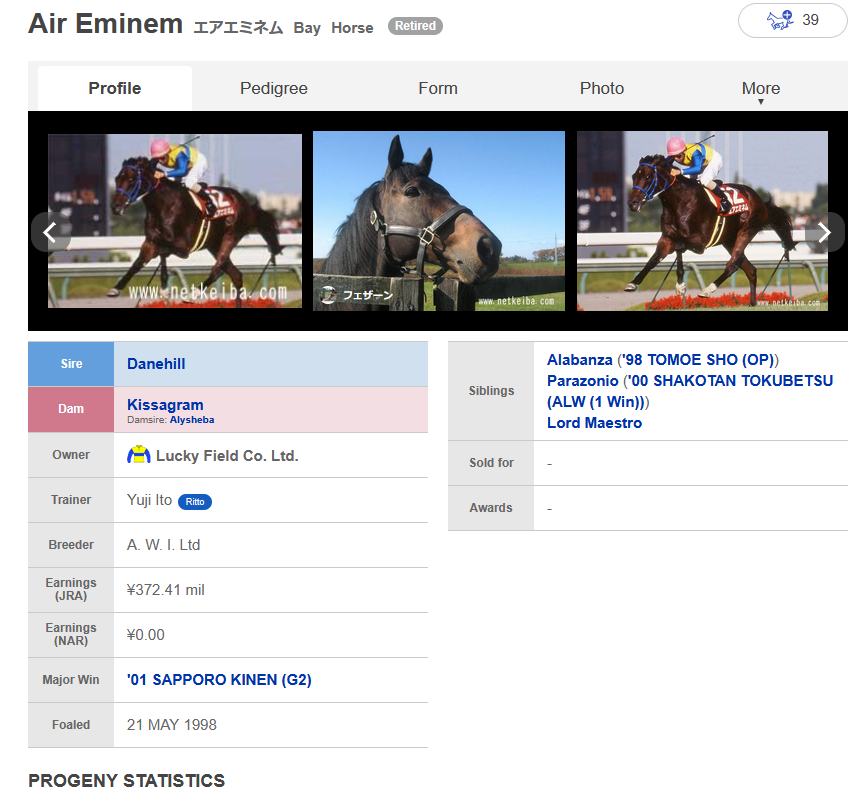Open '01 SAPPORO KINEN (G2) race link
The height and width of the screenshot is (811, 868).
coord(219,679)
